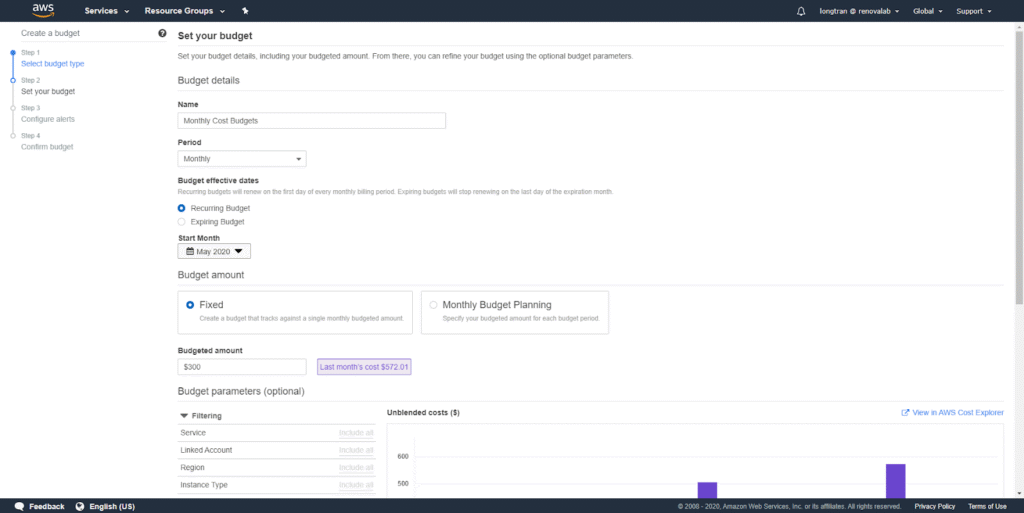Set Service filter Include all
Screen dimensions: 1024x513
pos(356,433)
